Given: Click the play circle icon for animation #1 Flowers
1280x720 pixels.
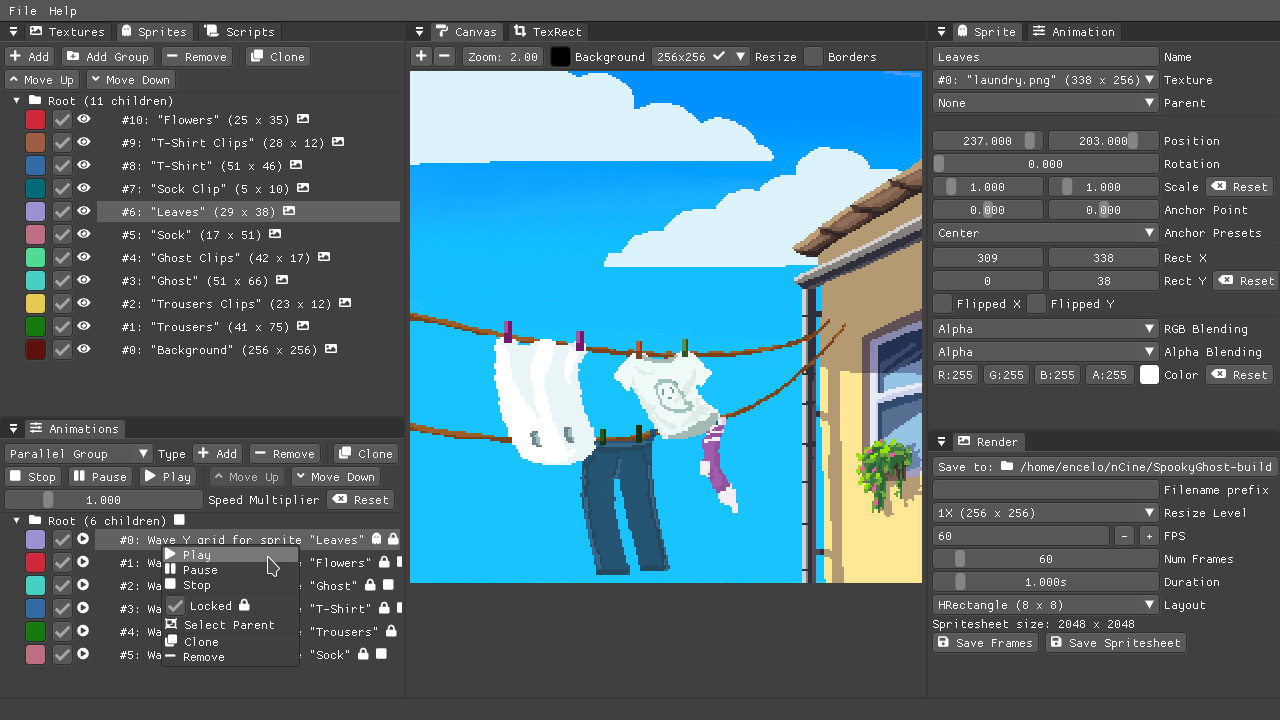Looking at the screenshot, I should tap(84, 563).
